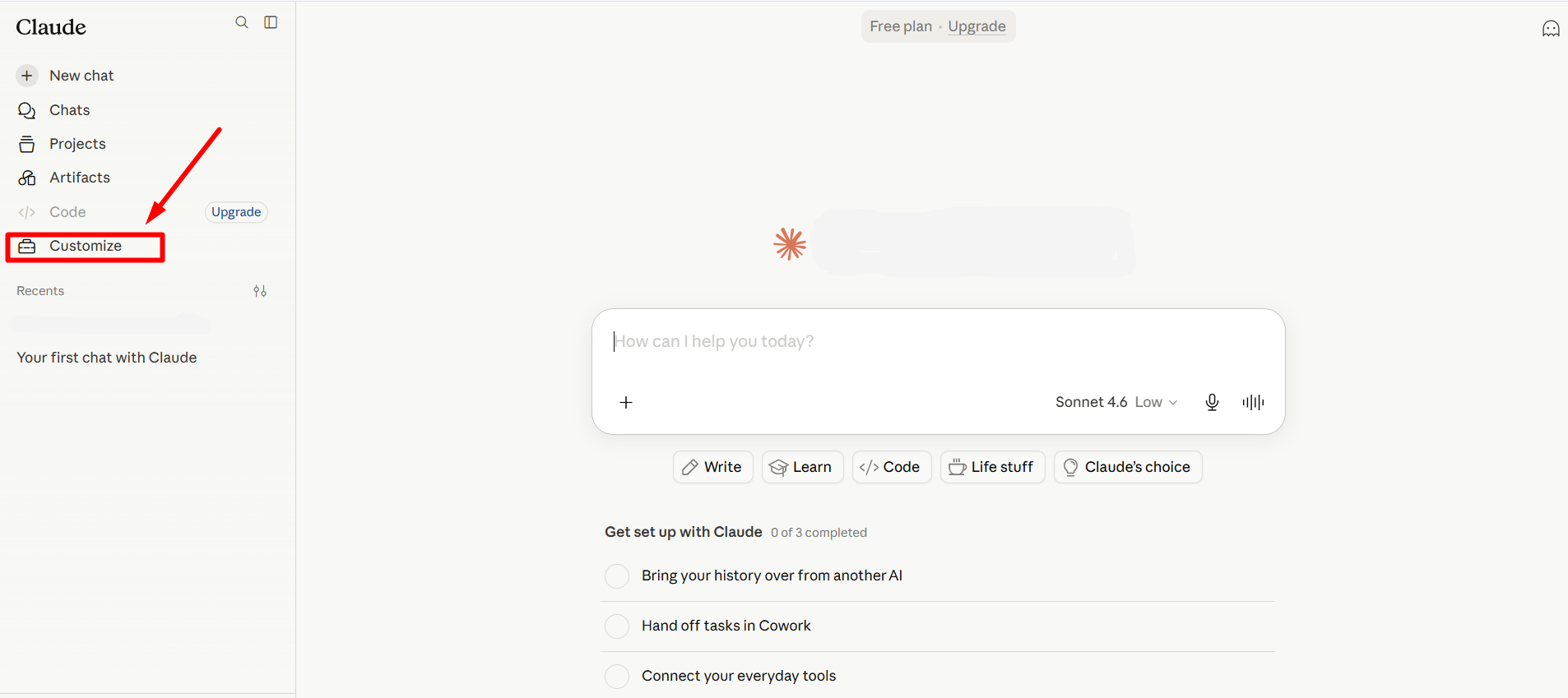Open the Customize menu item
Image resolution: width=1568 pixels, height=698 pixels.
tap(86, 246)
